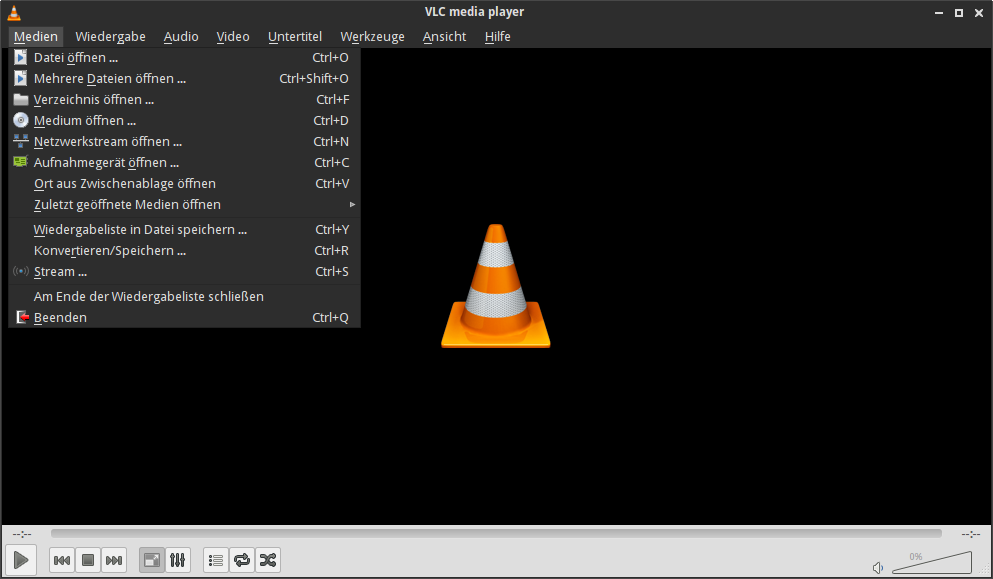993x579 pixels.
Task: Mute audio via the speaker icon
Action: [x=878, y=568]
